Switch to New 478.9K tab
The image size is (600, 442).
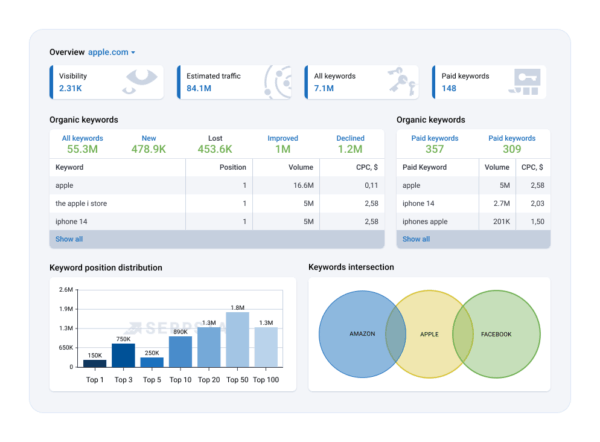tap(148, 144)
